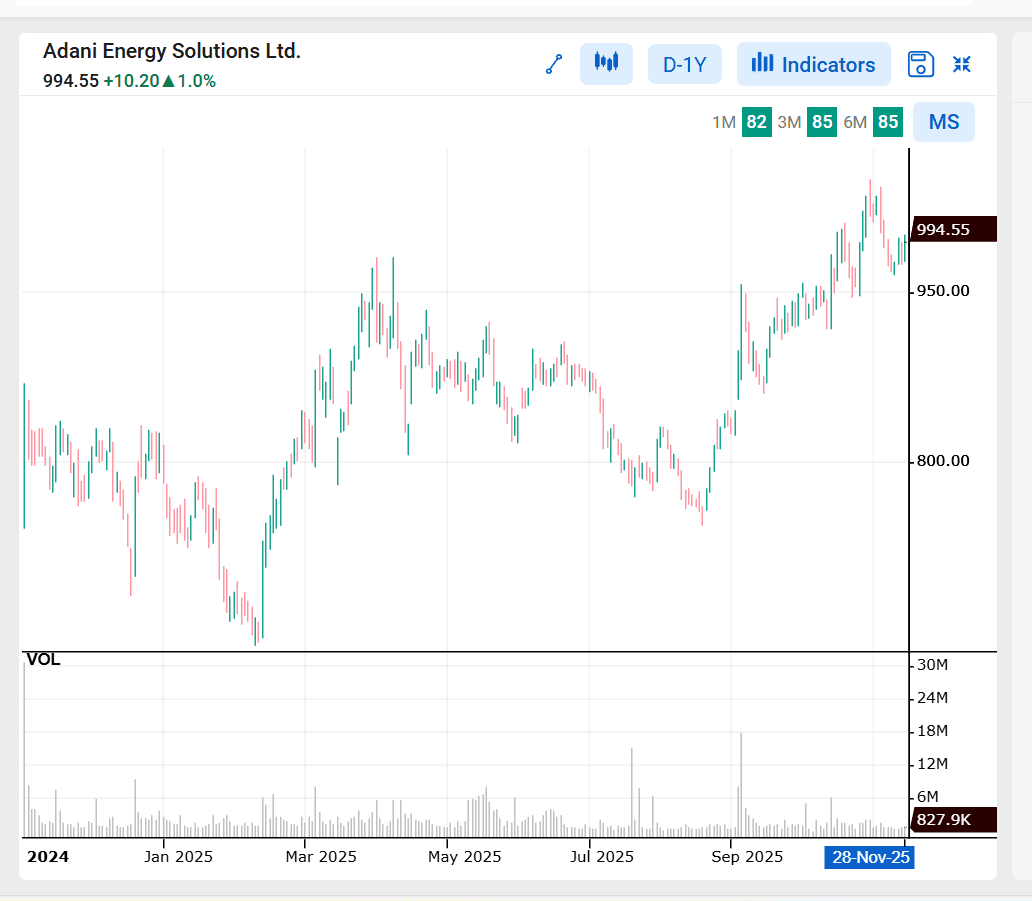Click the 24M volume axis label

(933, 698)
